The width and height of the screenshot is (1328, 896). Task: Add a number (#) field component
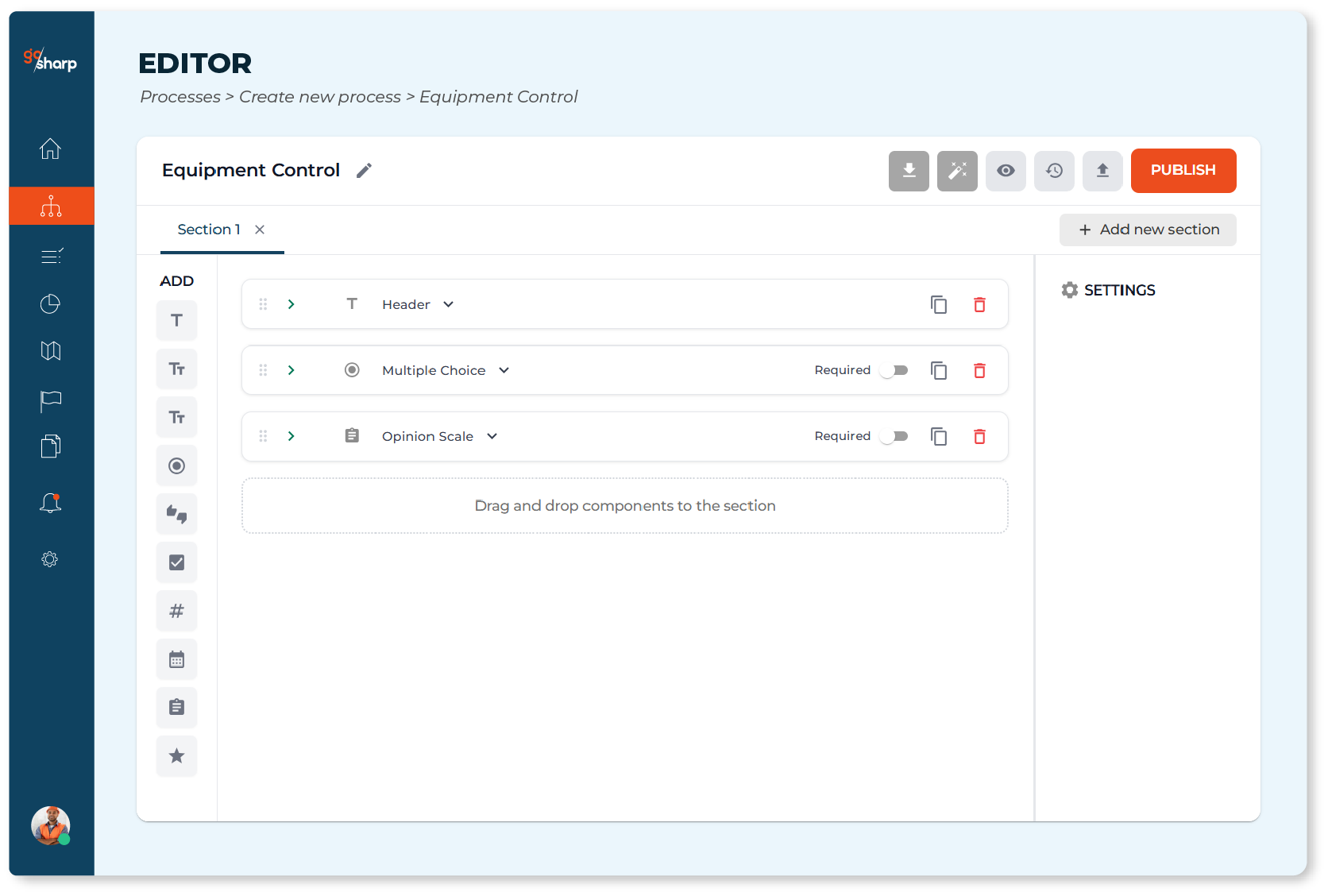[x=176, y=611]
